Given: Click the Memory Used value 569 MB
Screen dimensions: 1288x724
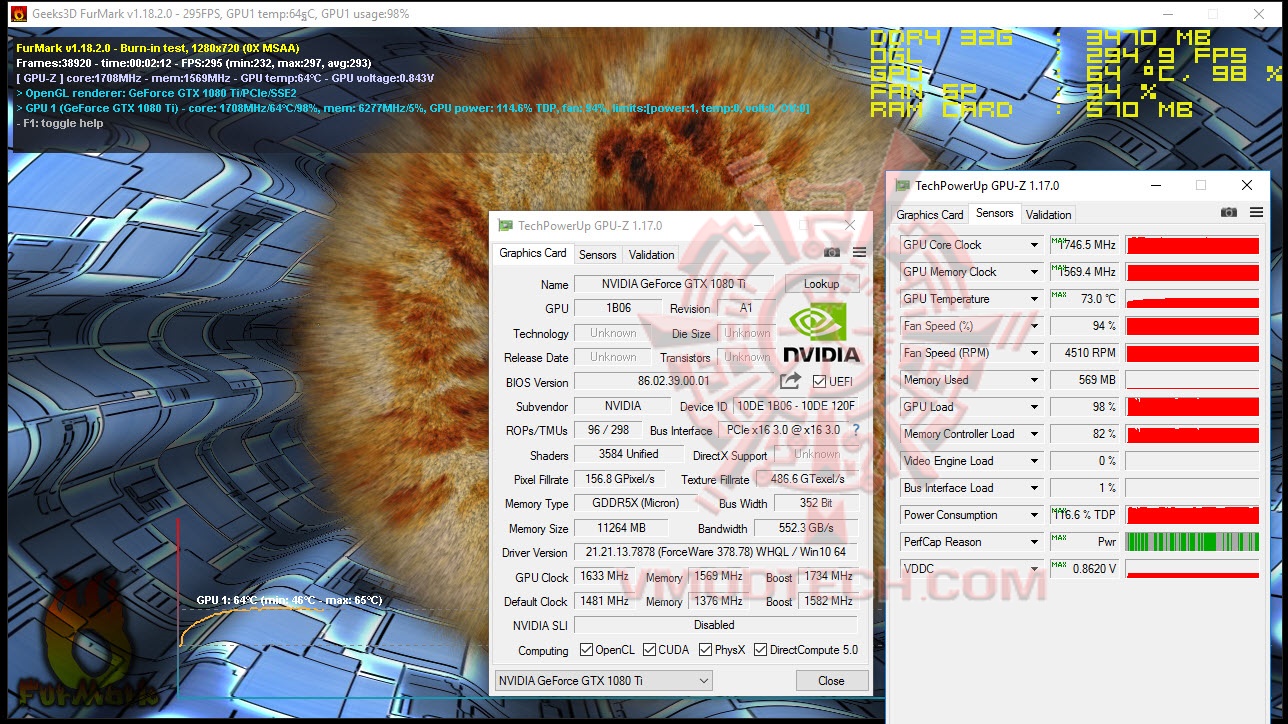Looking at the screenshot, I should [1085, 380].
